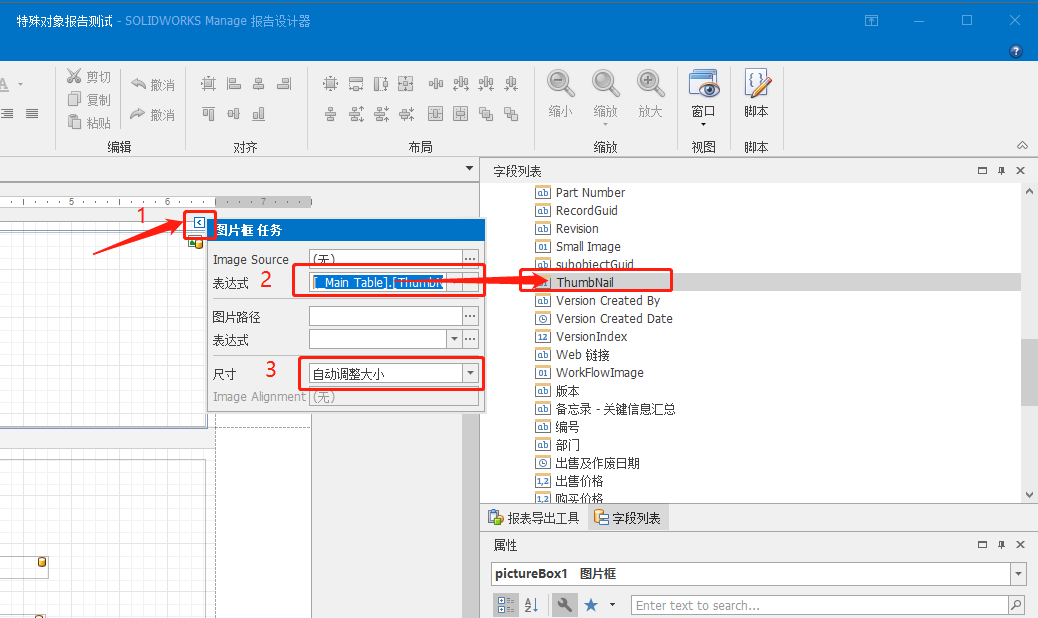1038x618 pixels.
Task: Open the Script (脚本) editor icon
Action: [756, 84]
